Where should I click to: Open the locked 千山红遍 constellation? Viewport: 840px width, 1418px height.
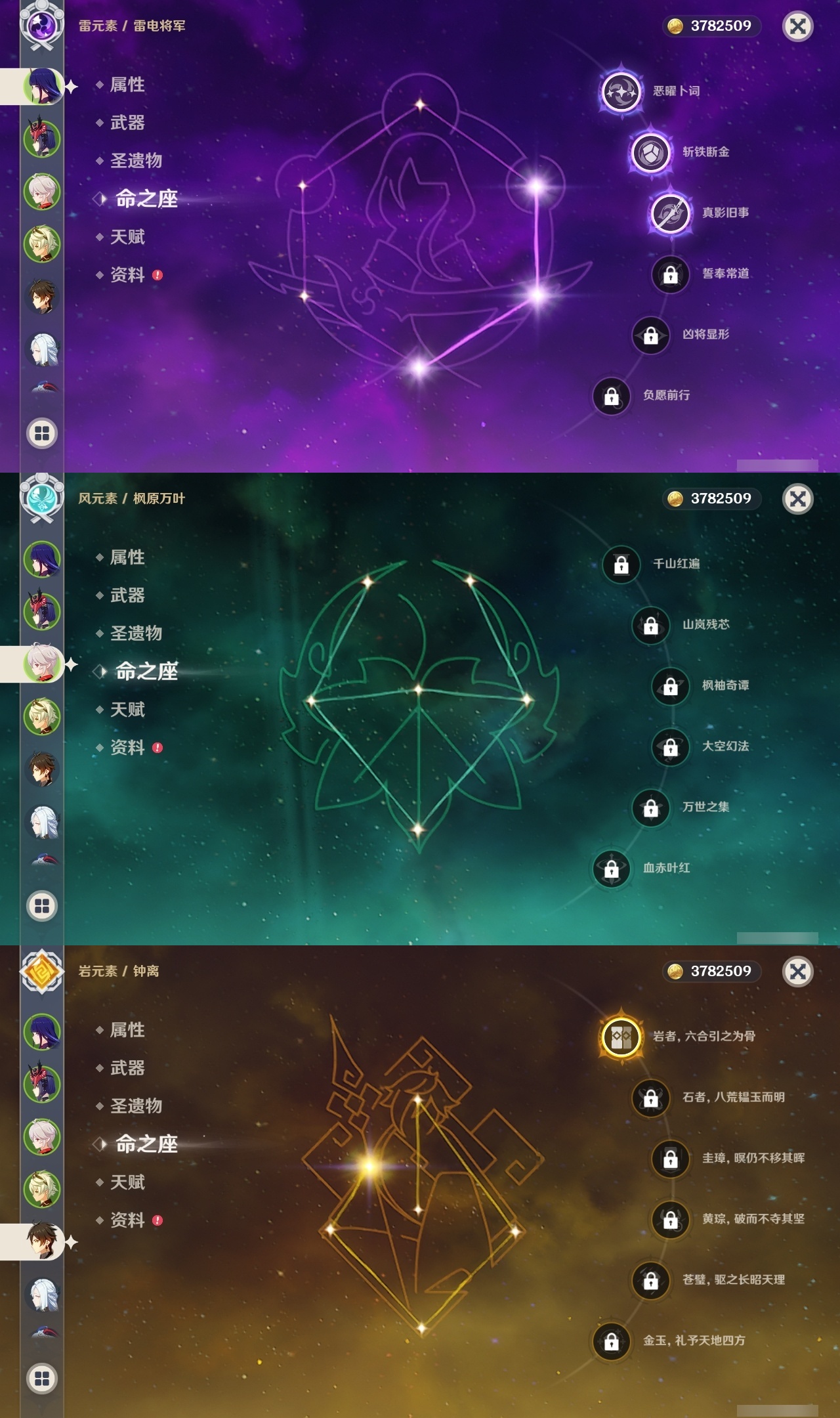click(x=621, y=564)
